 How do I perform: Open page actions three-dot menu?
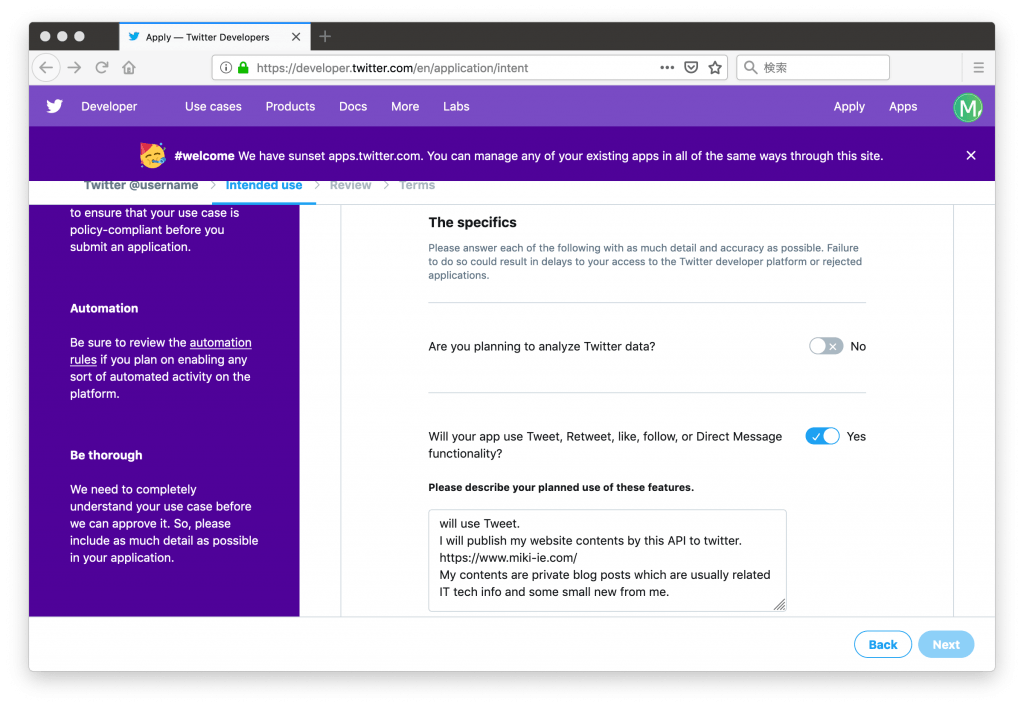(x=667, y=68)
